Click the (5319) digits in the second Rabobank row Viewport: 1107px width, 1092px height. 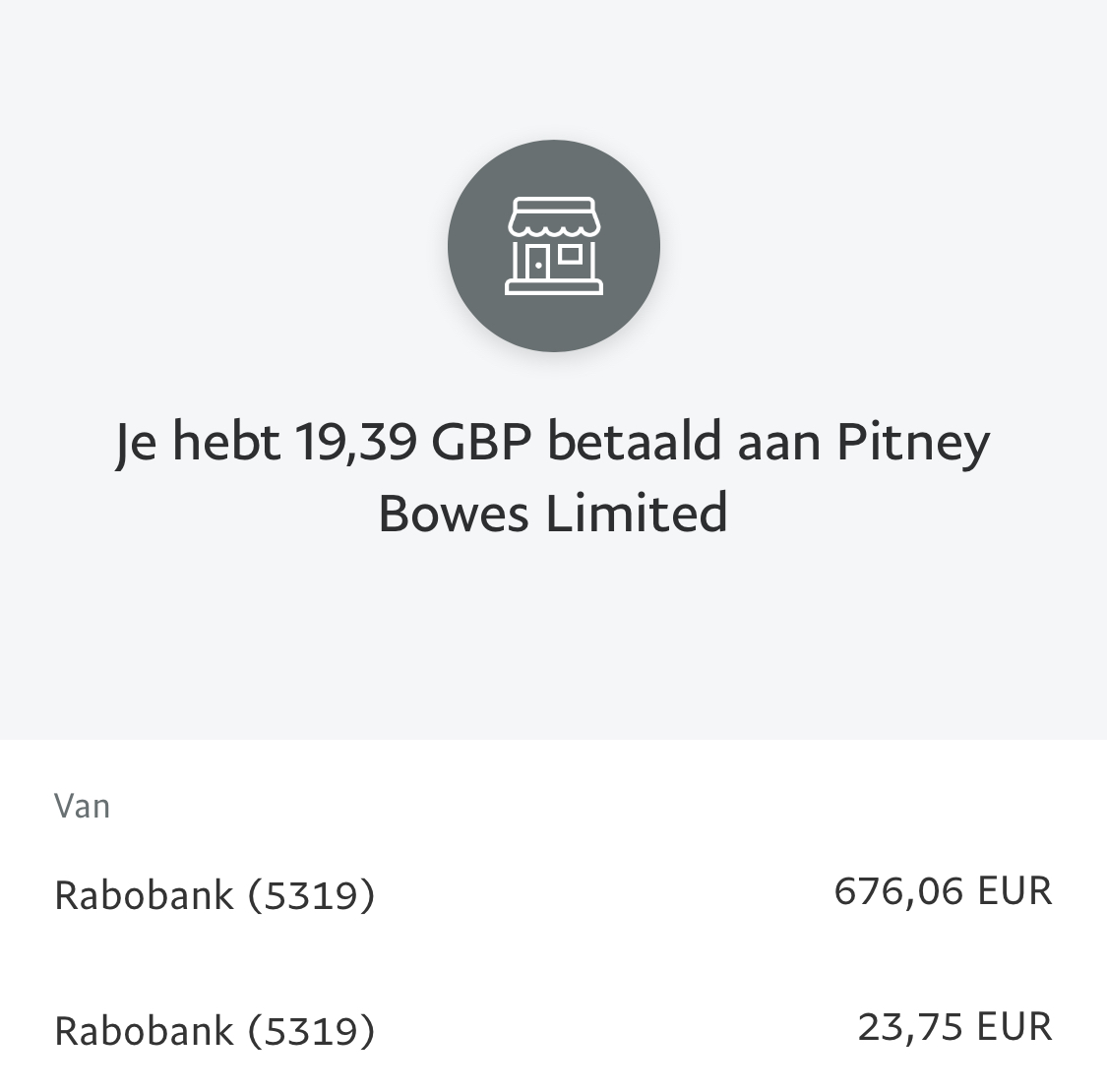(311, 1031)
